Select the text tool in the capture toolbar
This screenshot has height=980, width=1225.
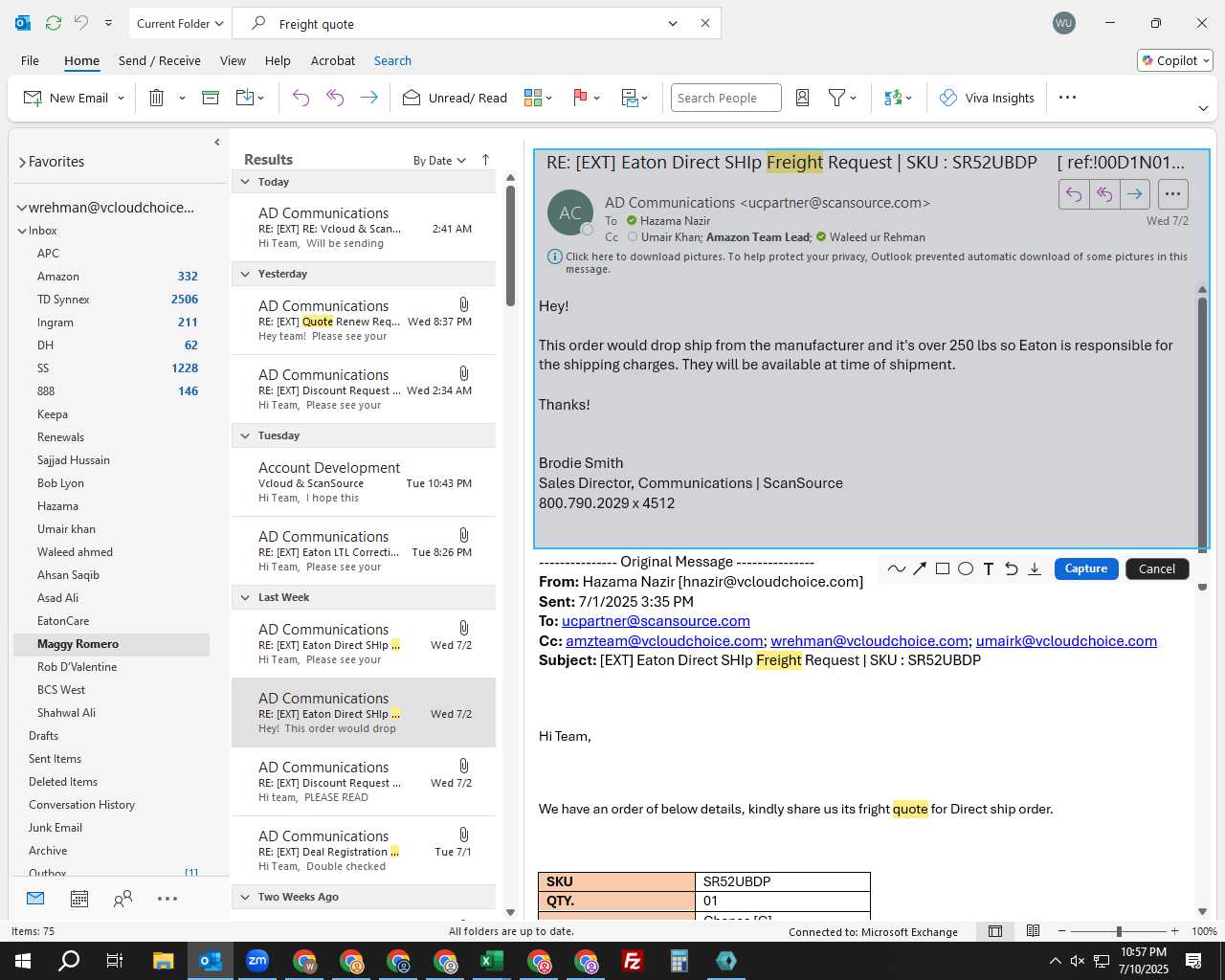tap(989, 568)
